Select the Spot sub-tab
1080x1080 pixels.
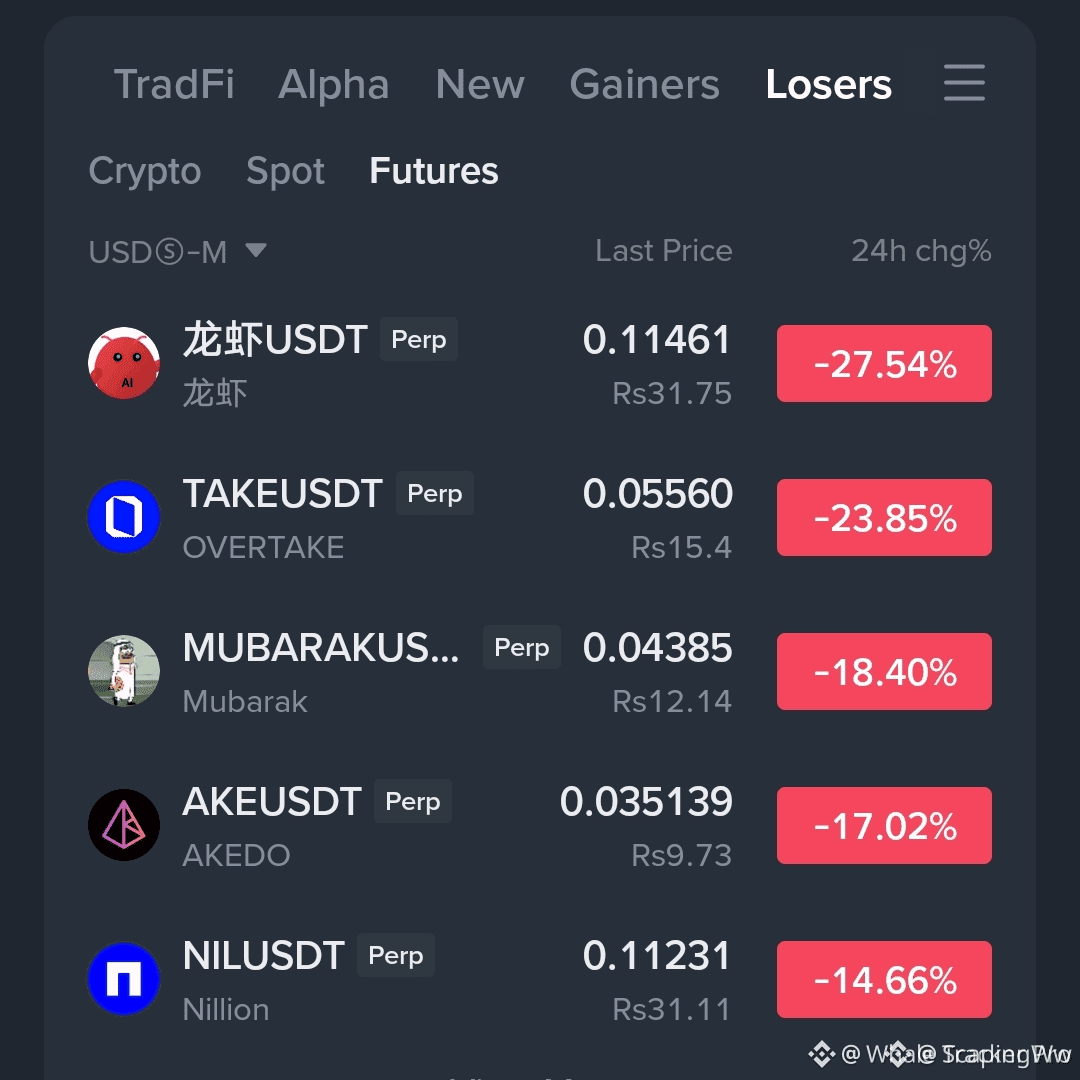click(x=285, y=171)
